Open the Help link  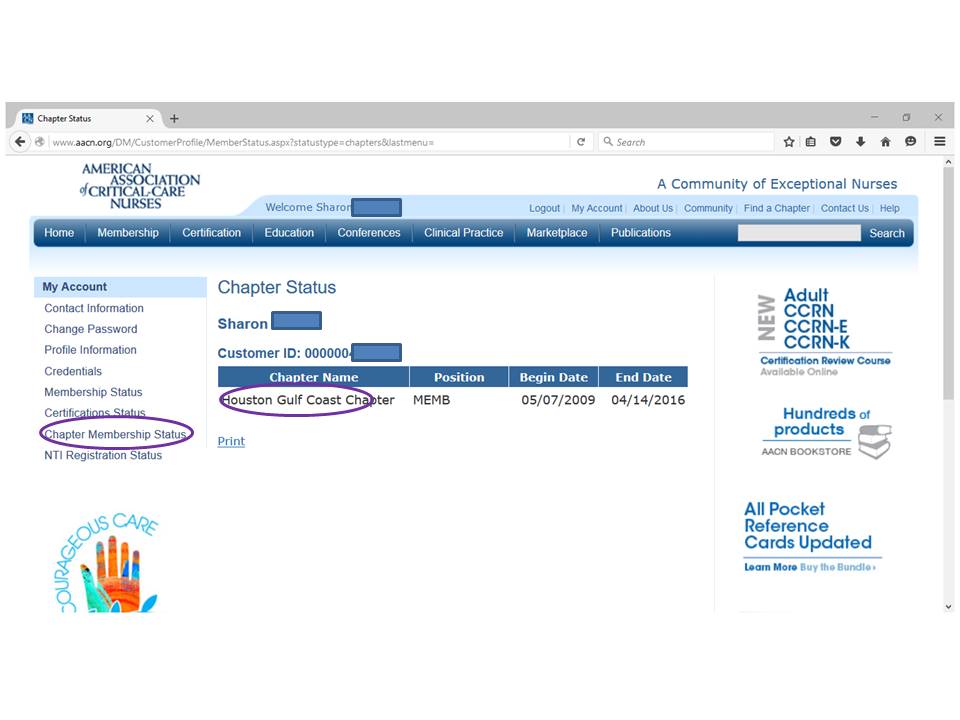(890, 208)
